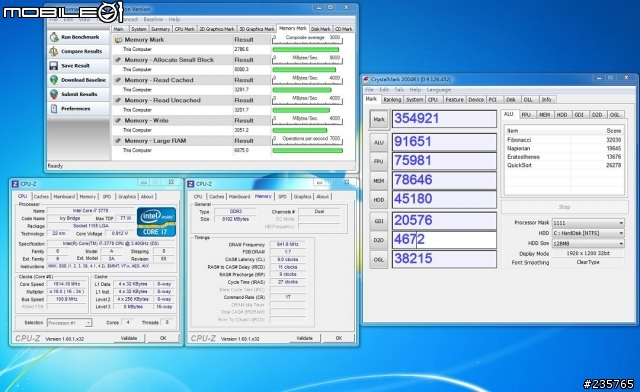The image size is (640, 392).
Task: Click the Memory - Allocate Small Block icon
Action: (x=118, y=60)
